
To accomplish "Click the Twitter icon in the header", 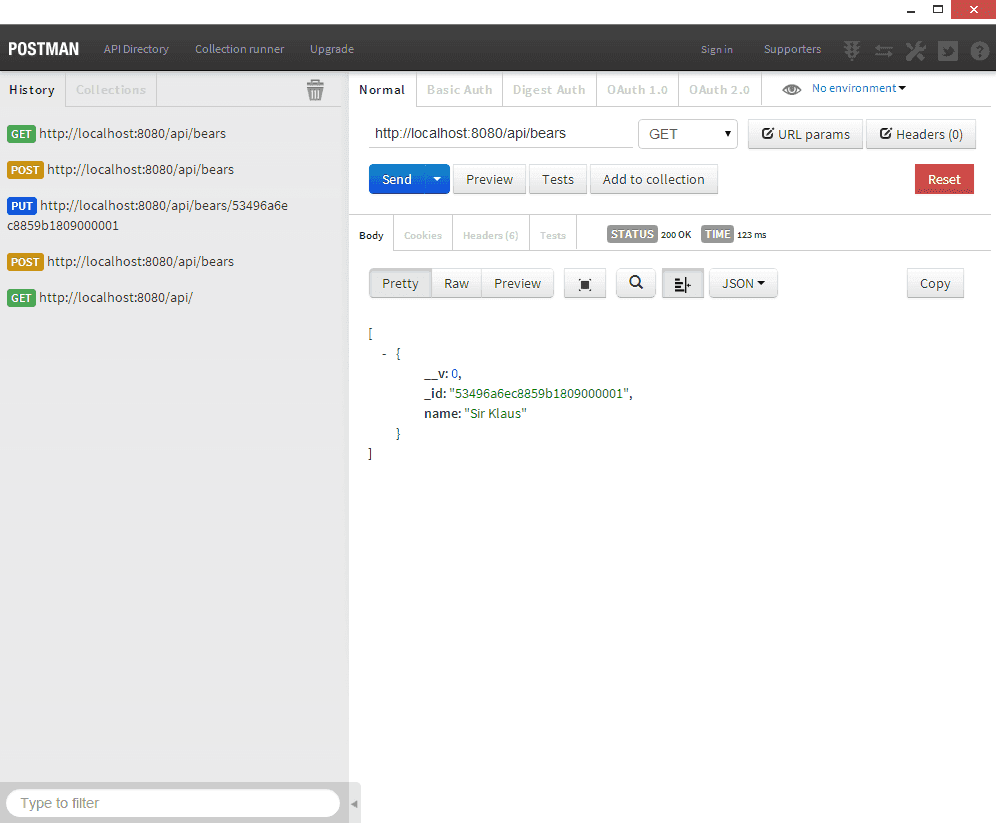I will coord(947,50).
